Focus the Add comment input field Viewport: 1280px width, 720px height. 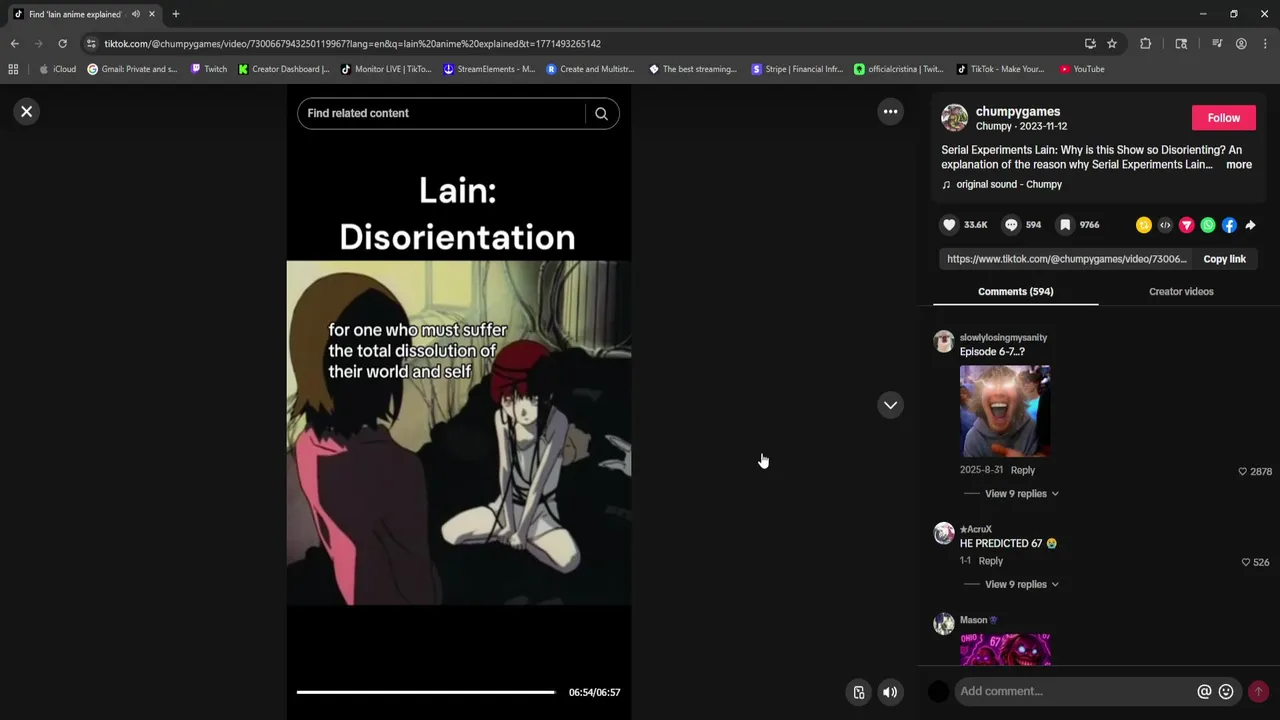tap(1075, 691)
